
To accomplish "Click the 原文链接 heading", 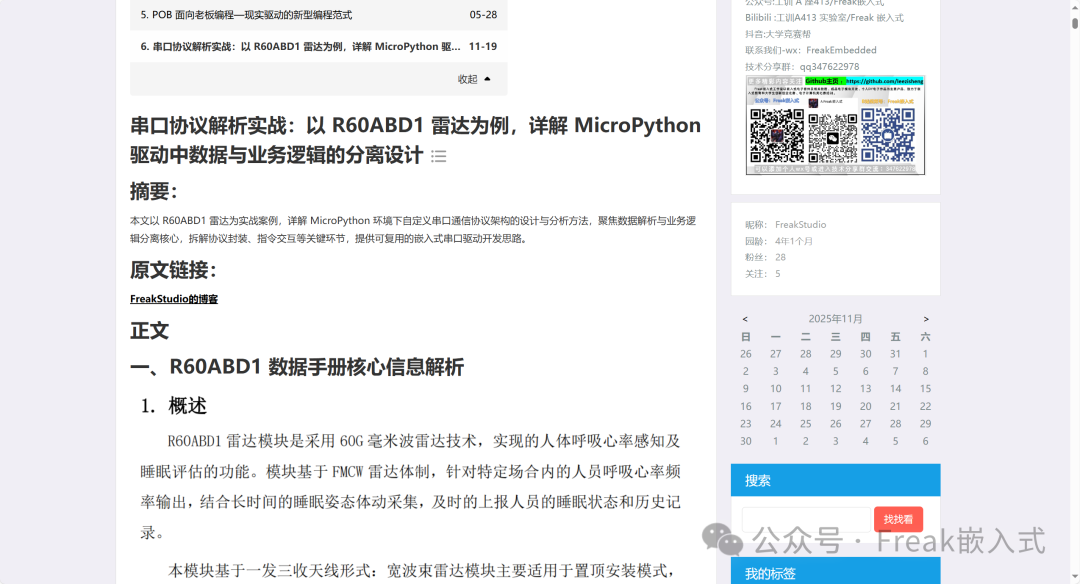I will tap(173, 270).
